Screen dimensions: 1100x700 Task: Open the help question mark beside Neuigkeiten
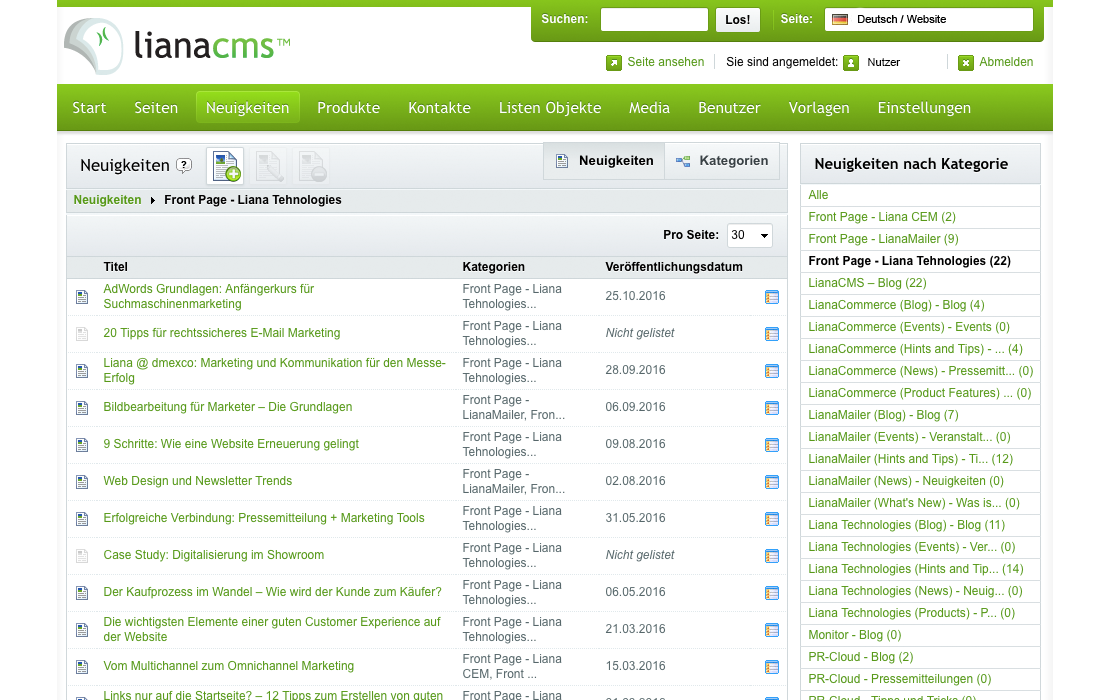(184, 166)
